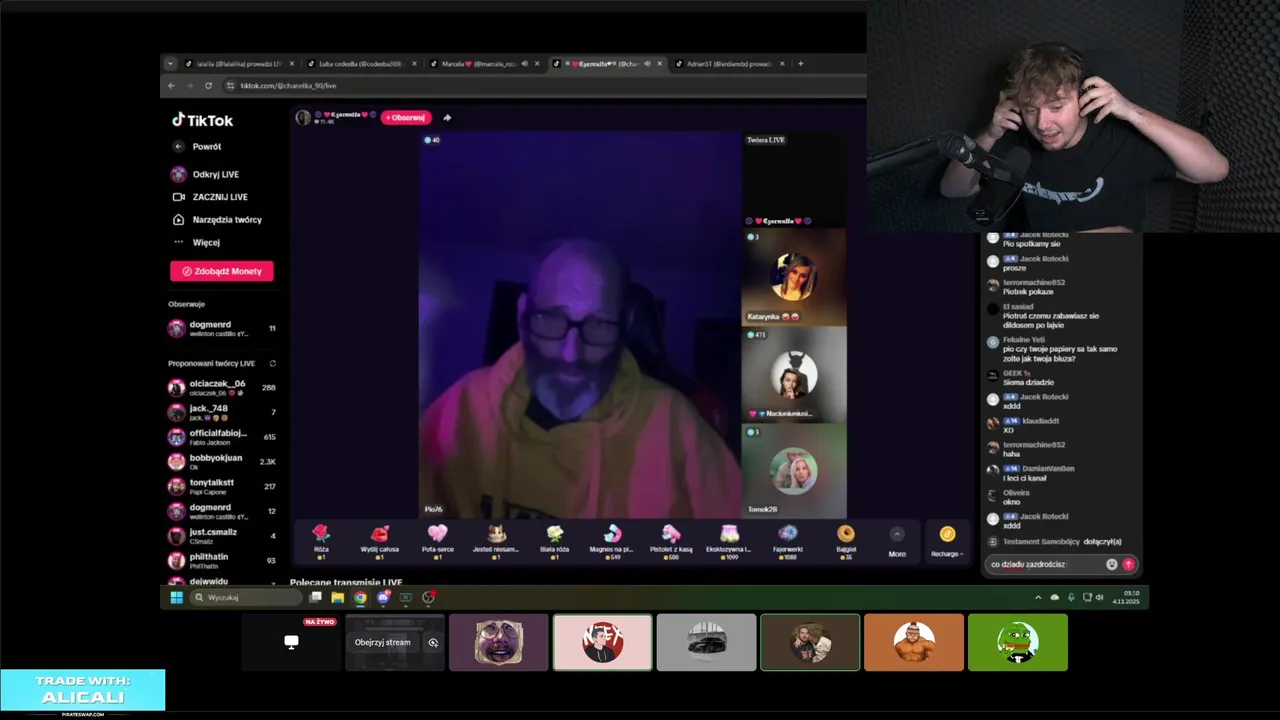The image size is (1280, 720).
Task: Click Tomek28 guest thumbnail
Action: 794,471
